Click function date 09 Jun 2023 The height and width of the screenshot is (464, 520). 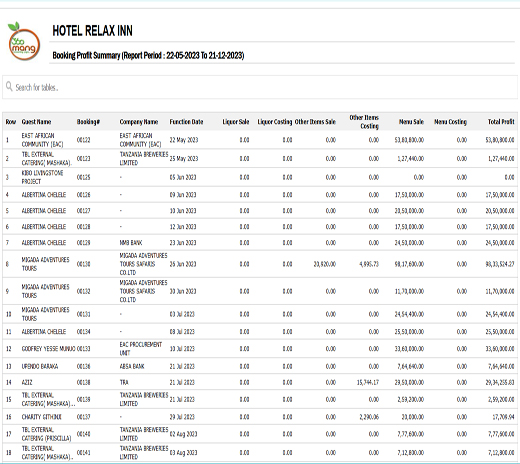point(183,195)
